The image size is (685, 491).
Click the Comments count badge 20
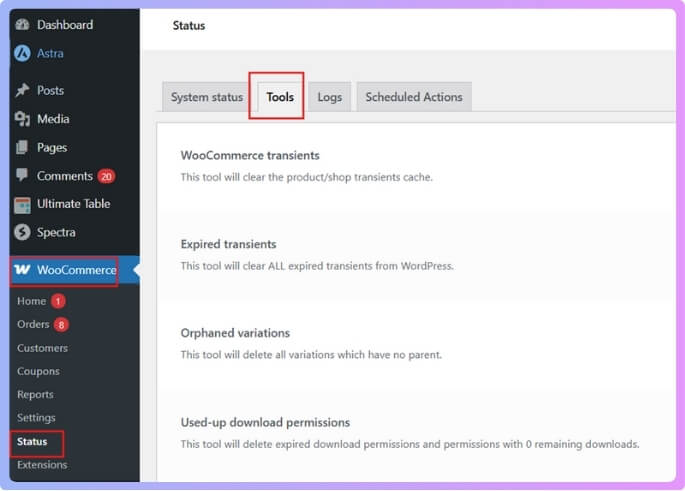pos(106,176)
